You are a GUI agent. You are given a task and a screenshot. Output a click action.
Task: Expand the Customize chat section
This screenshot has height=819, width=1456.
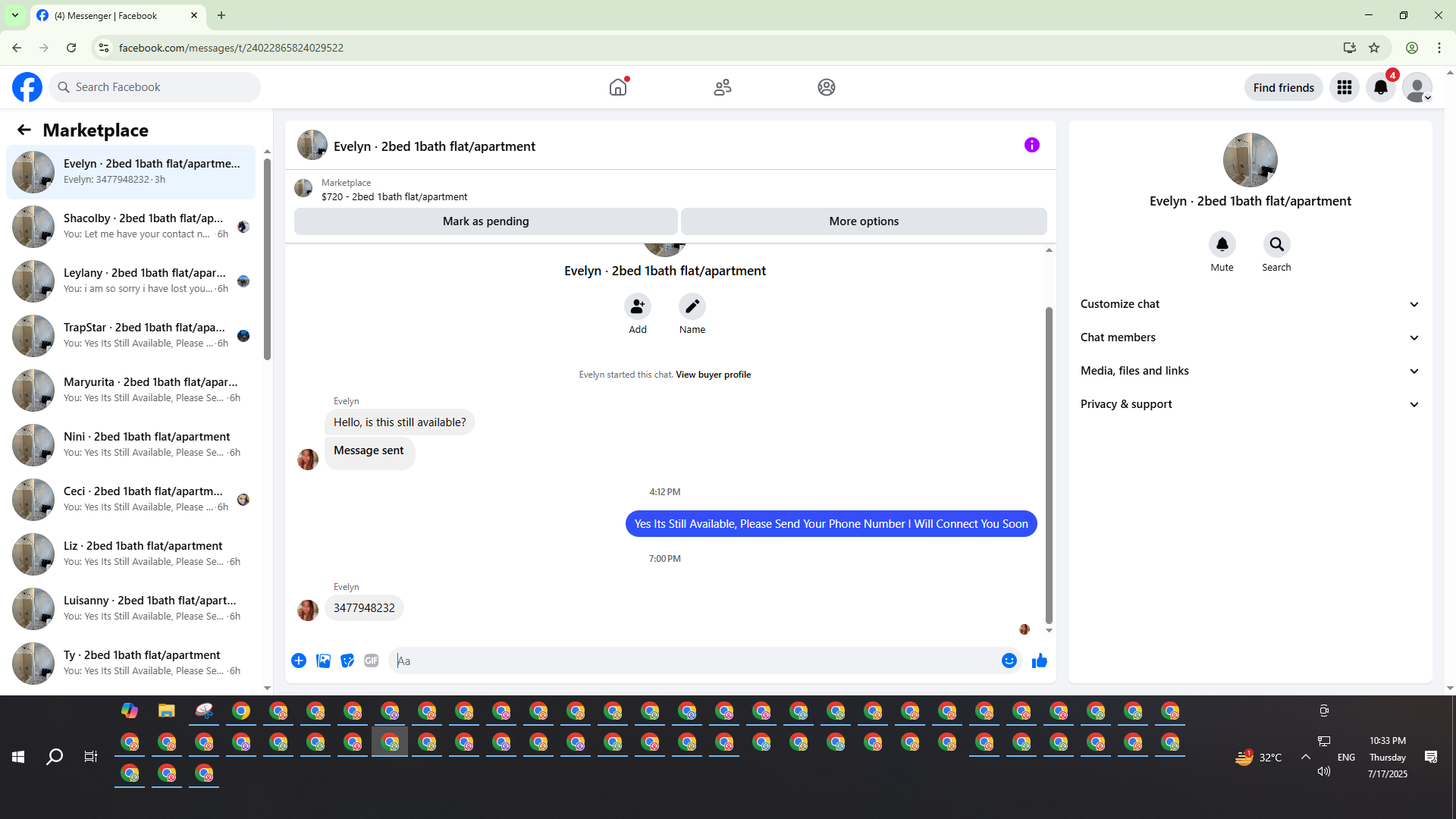click(x=1250, y=304)
